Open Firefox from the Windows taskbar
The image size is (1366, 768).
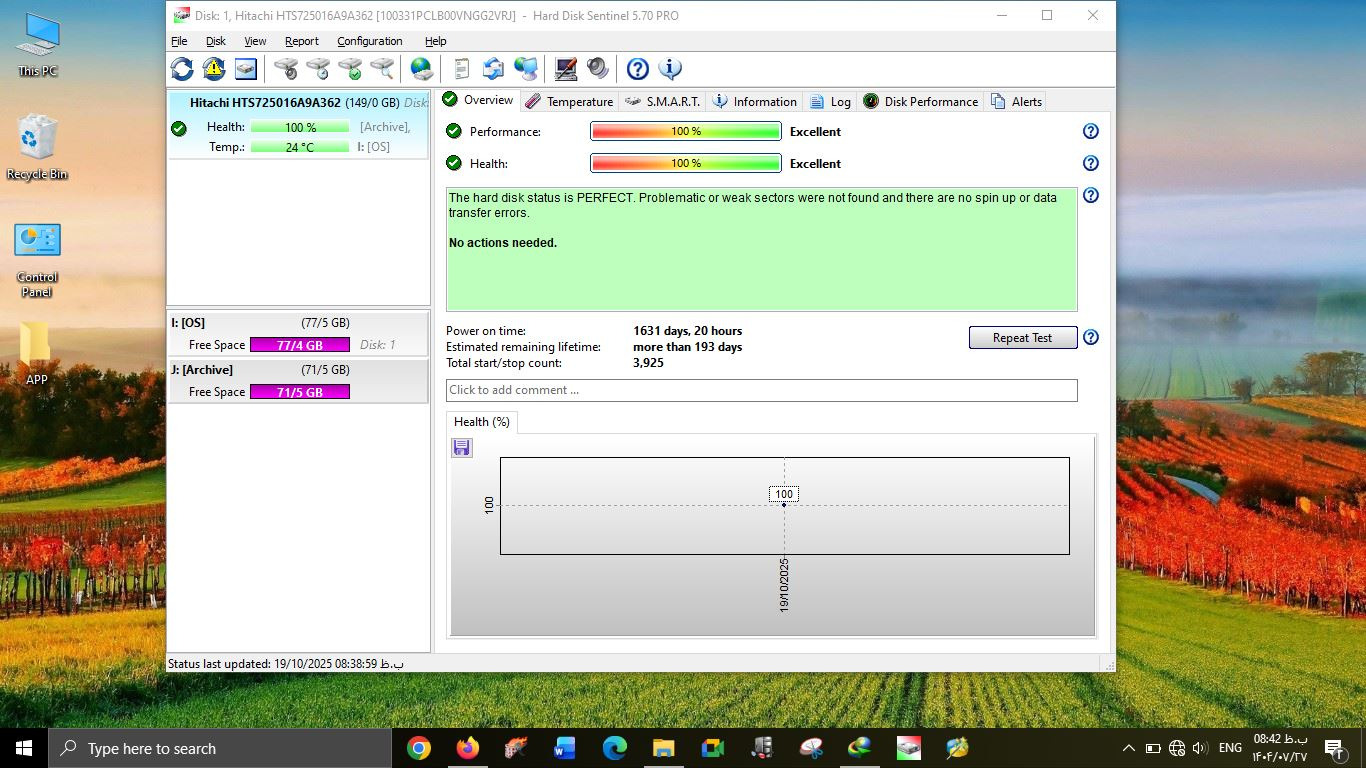(x=467, y=748)
